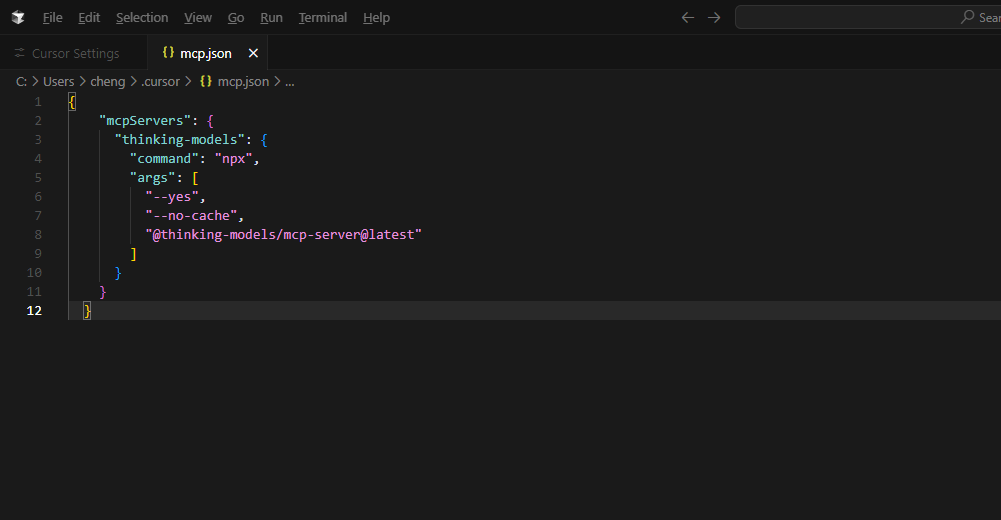The height and width of the screenshot is (520, 1001).
Task: Close the mcp.json tab
Action: tap(253, 53)
